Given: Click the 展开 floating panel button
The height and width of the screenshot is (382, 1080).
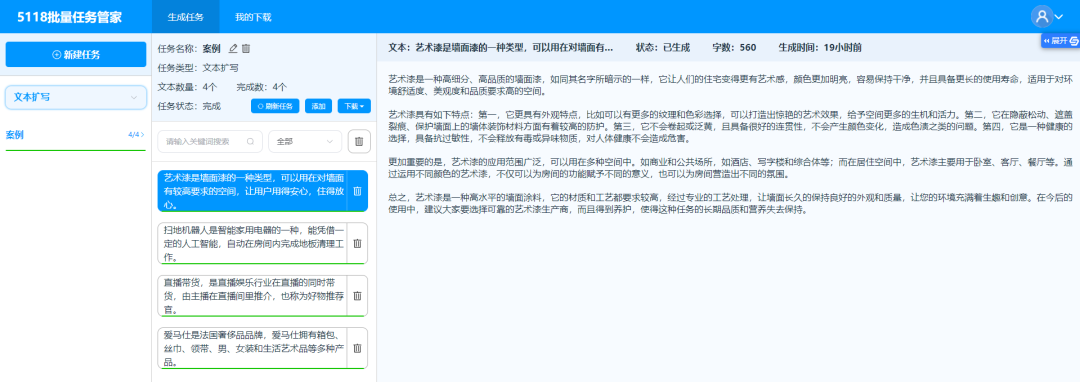Looking at the screenshot, I should [1060, 41].
